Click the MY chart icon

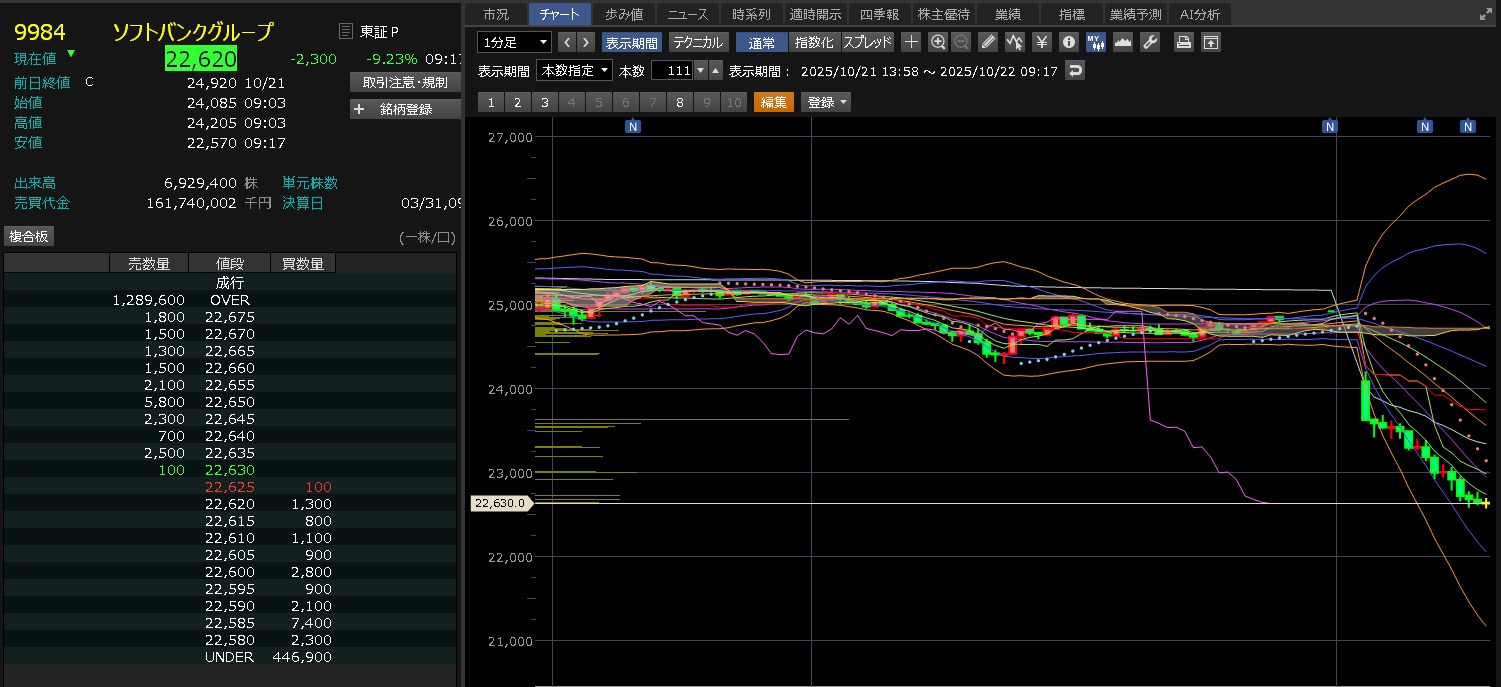(1095, 42)
